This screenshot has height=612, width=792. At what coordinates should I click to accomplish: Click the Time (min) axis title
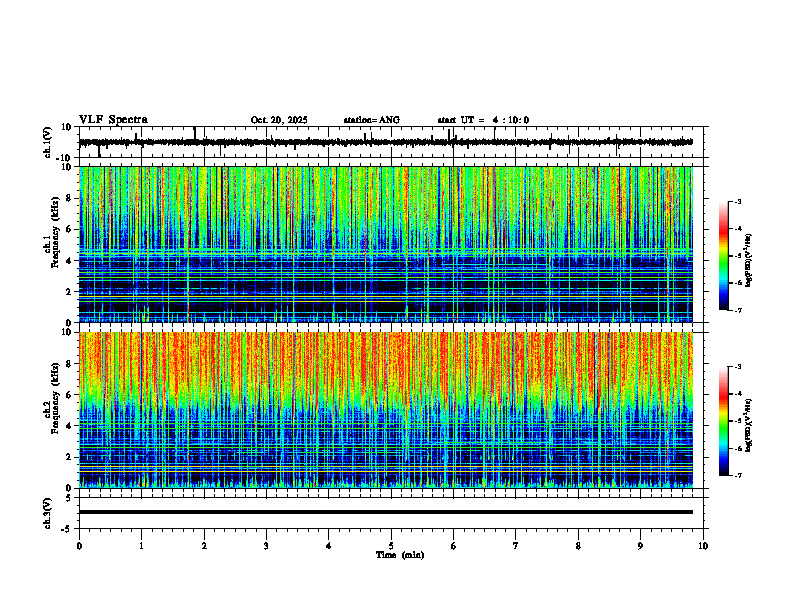400,555
